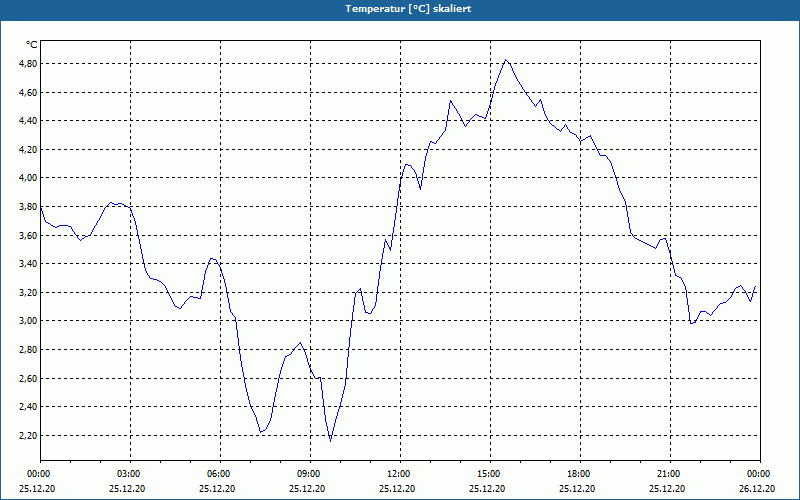The height and width of the screenshot is (500, 800).
Task: Select the 4,40 y-axis label
Action: (x=28, y=121)
